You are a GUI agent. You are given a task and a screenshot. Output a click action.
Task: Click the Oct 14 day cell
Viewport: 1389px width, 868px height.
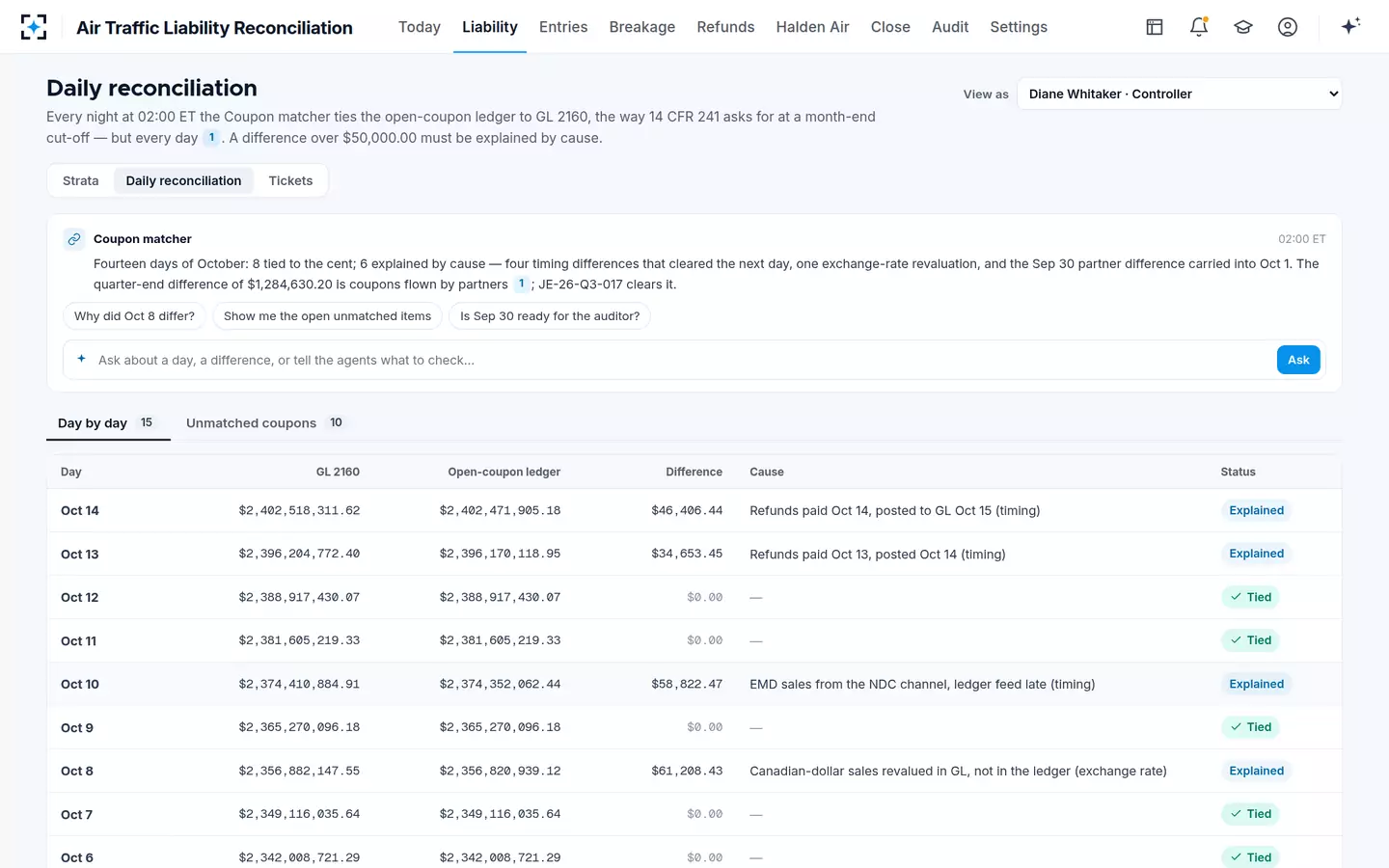pyautogui.click(x=80, y=510)
